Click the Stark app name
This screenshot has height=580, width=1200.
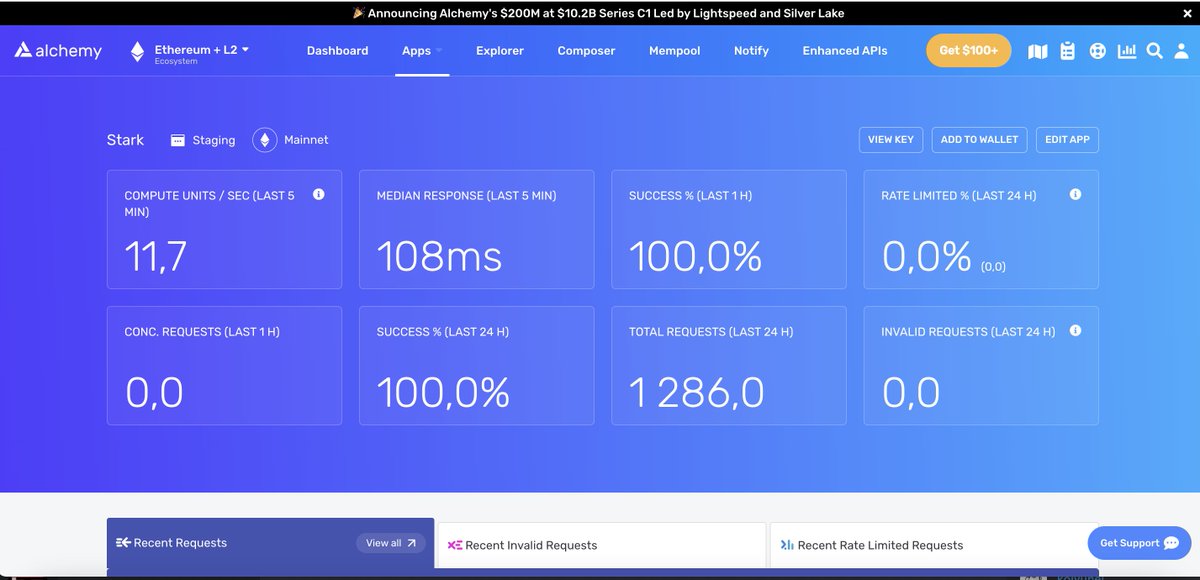(x=125, y=140)
